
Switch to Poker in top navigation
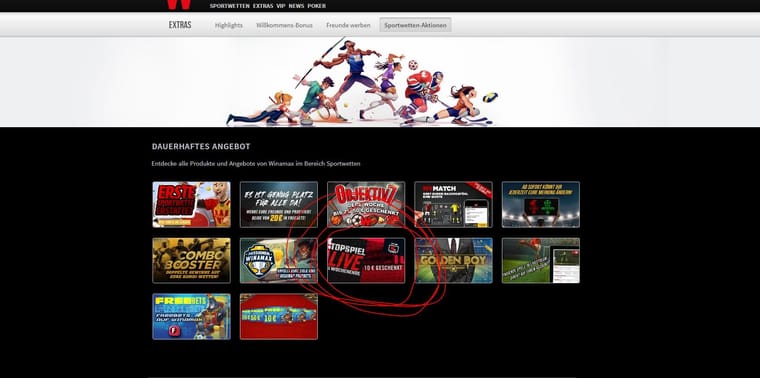pos(317,6)
